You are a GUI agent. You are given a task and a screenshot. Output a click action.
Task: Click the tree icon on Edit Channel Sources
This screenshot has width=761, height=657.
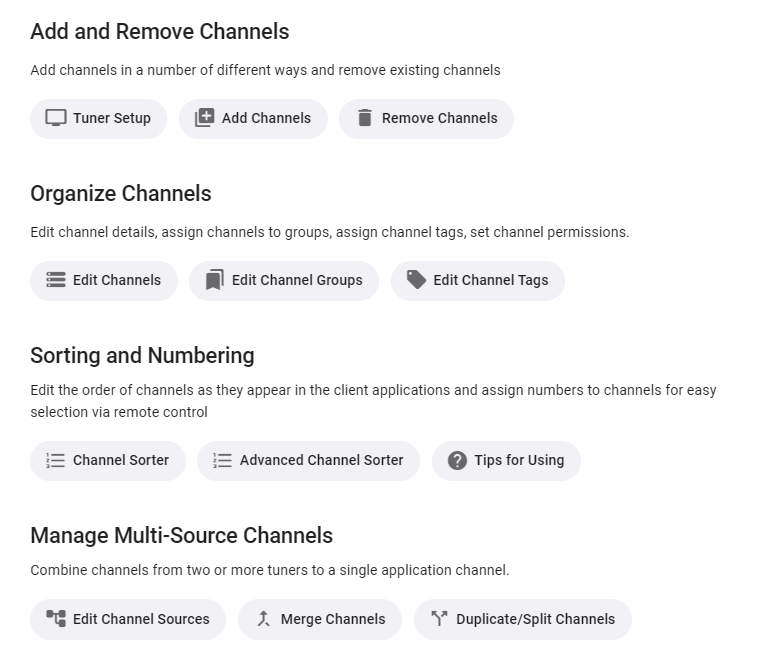(56, 619)
